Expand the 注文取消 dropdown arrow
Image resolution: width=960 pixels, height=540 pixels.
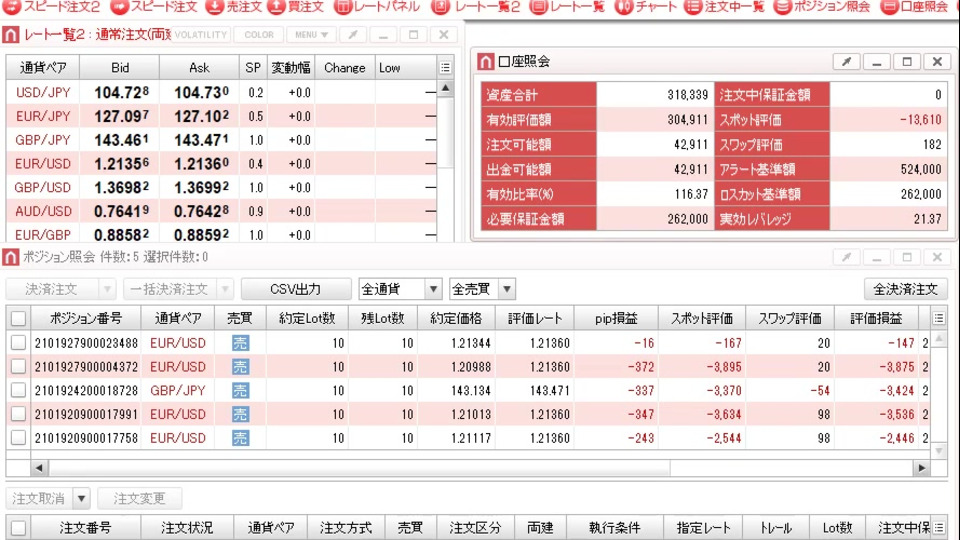click(81, 498)
